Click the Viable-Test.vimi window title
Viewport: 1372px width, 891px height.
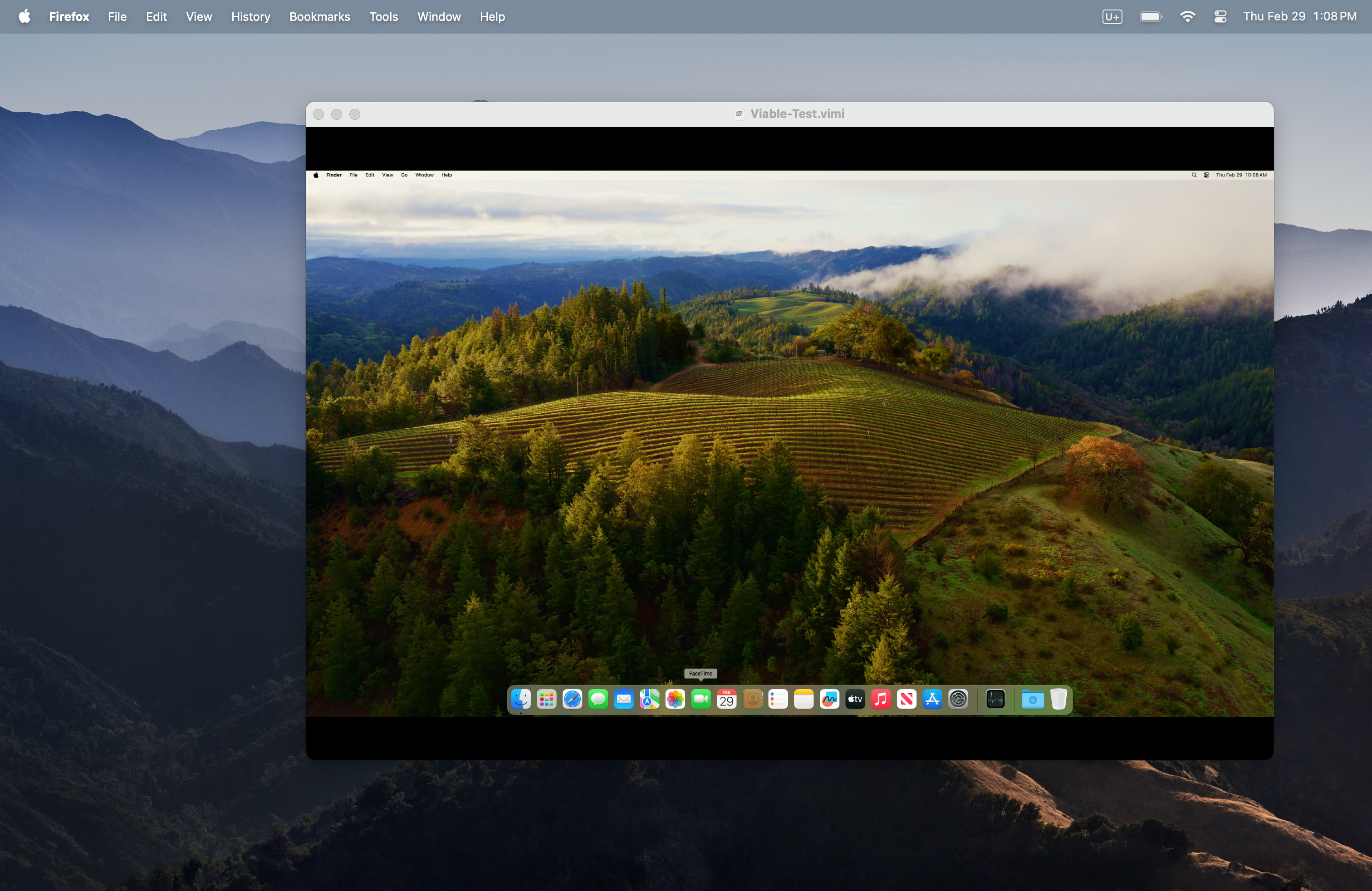[797, 114]
